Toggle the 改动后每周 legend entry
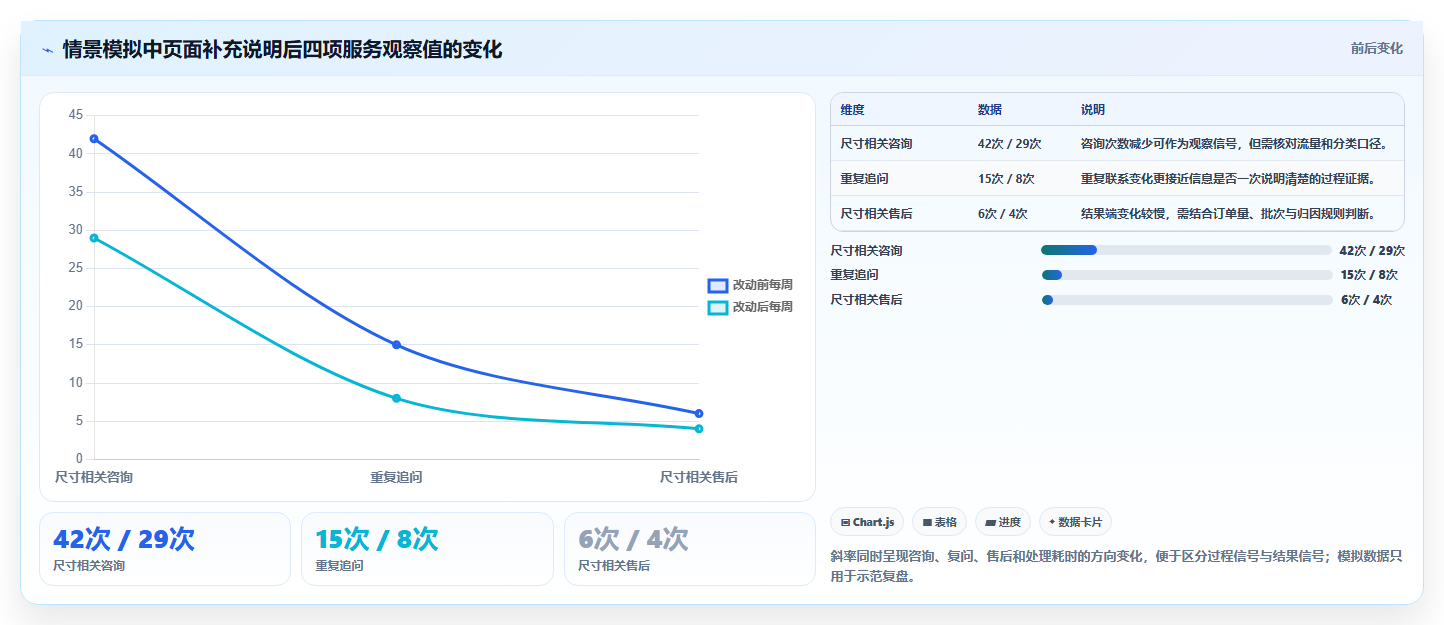1444x625 pixels. [x=750, y=307]
